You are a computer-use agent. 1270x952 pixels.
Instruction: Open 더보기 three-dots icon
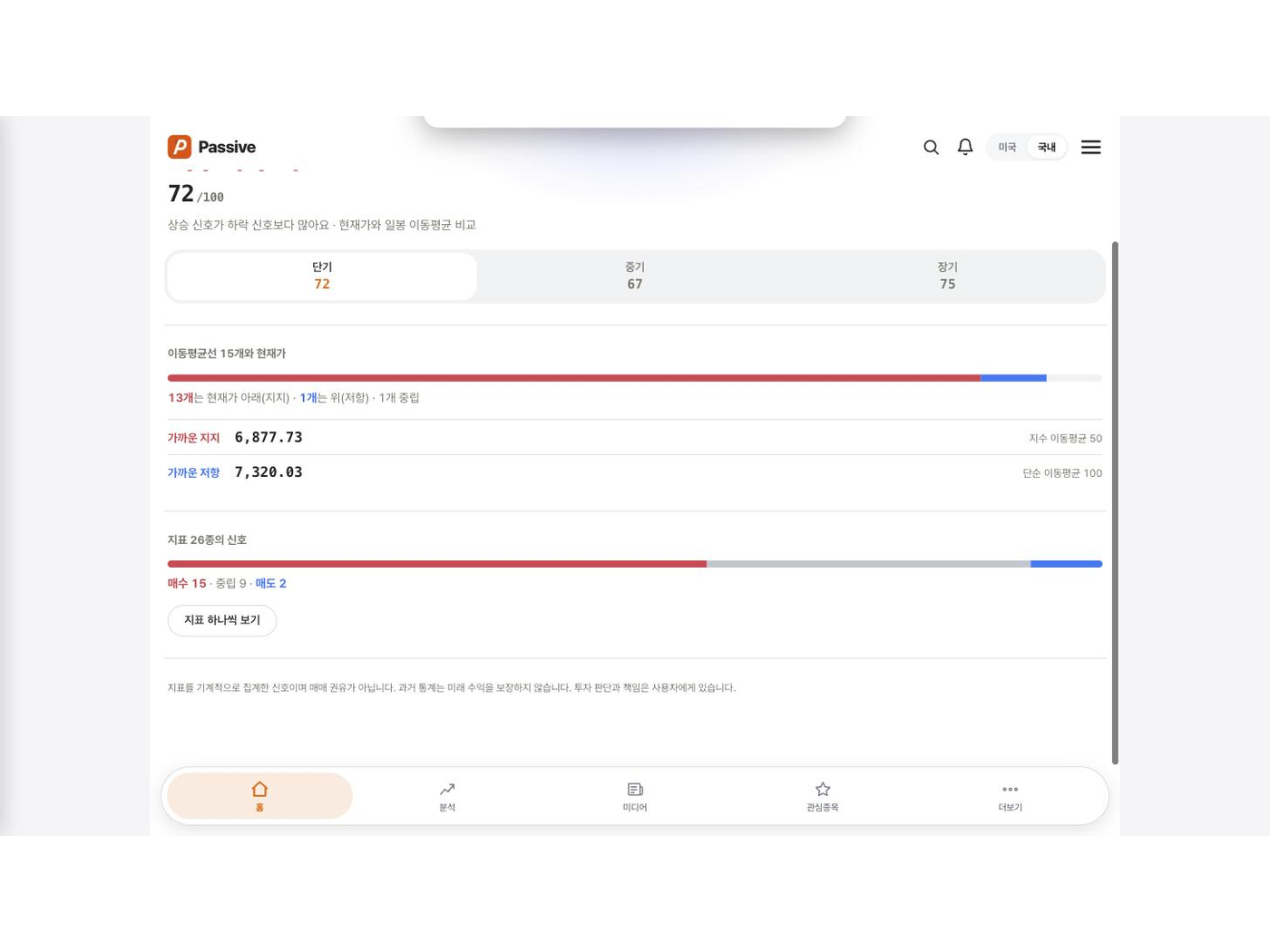click(x=1010, y=789)
